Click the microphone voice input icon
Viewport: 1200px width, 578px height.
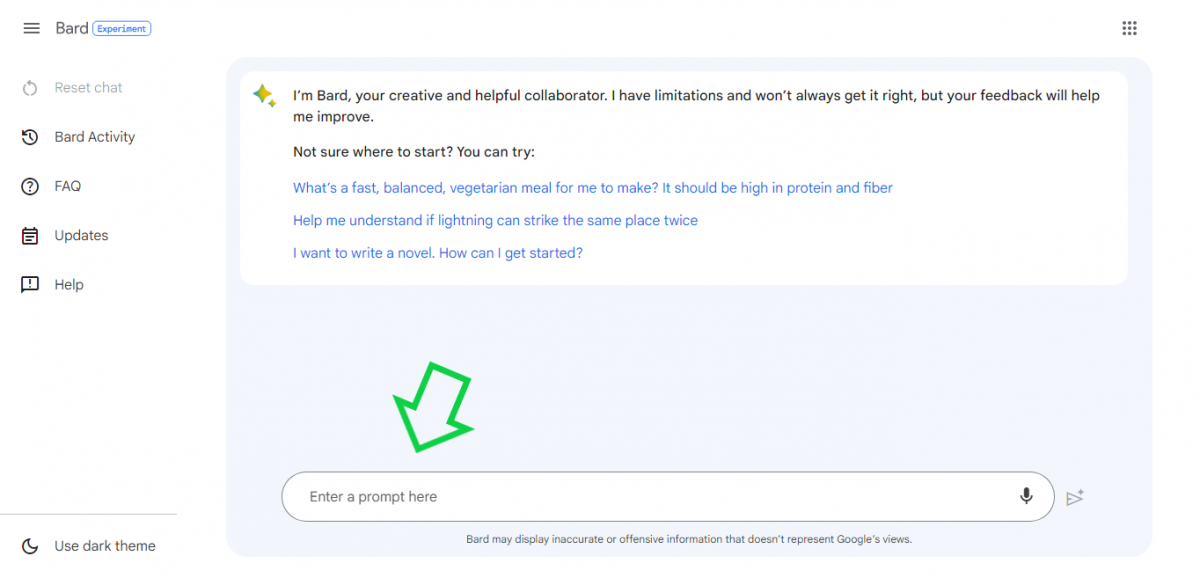click(x=1026, y=496)
